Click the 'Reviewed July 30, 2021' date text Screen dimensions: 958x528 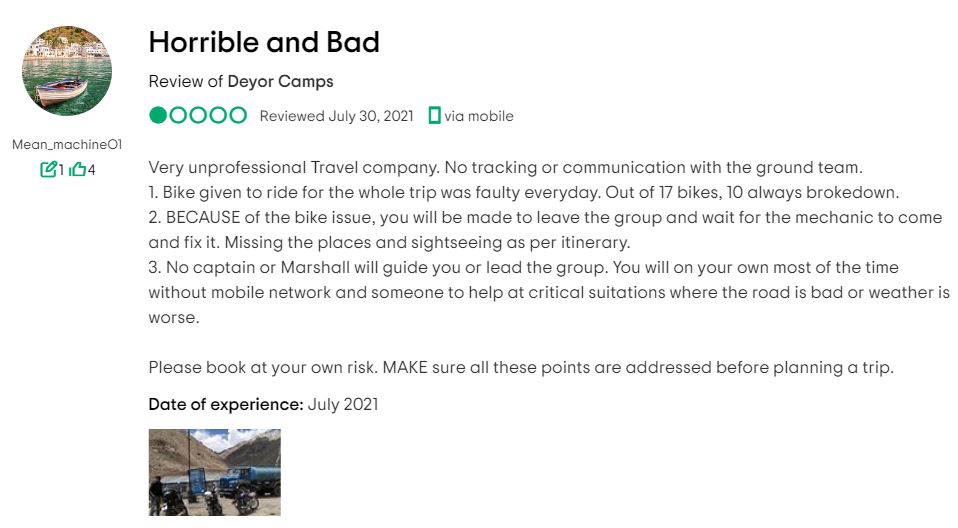[x=337, y=116]
